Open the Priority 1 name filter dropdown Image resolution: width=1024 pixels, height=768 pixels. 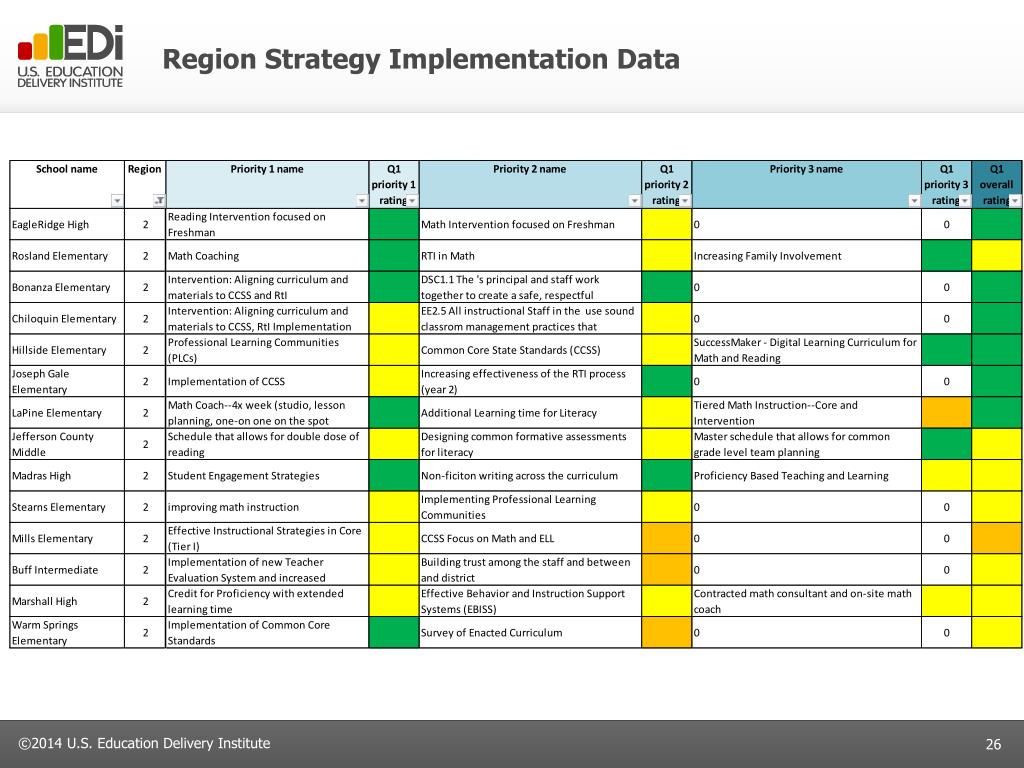(x=362, y=200)
